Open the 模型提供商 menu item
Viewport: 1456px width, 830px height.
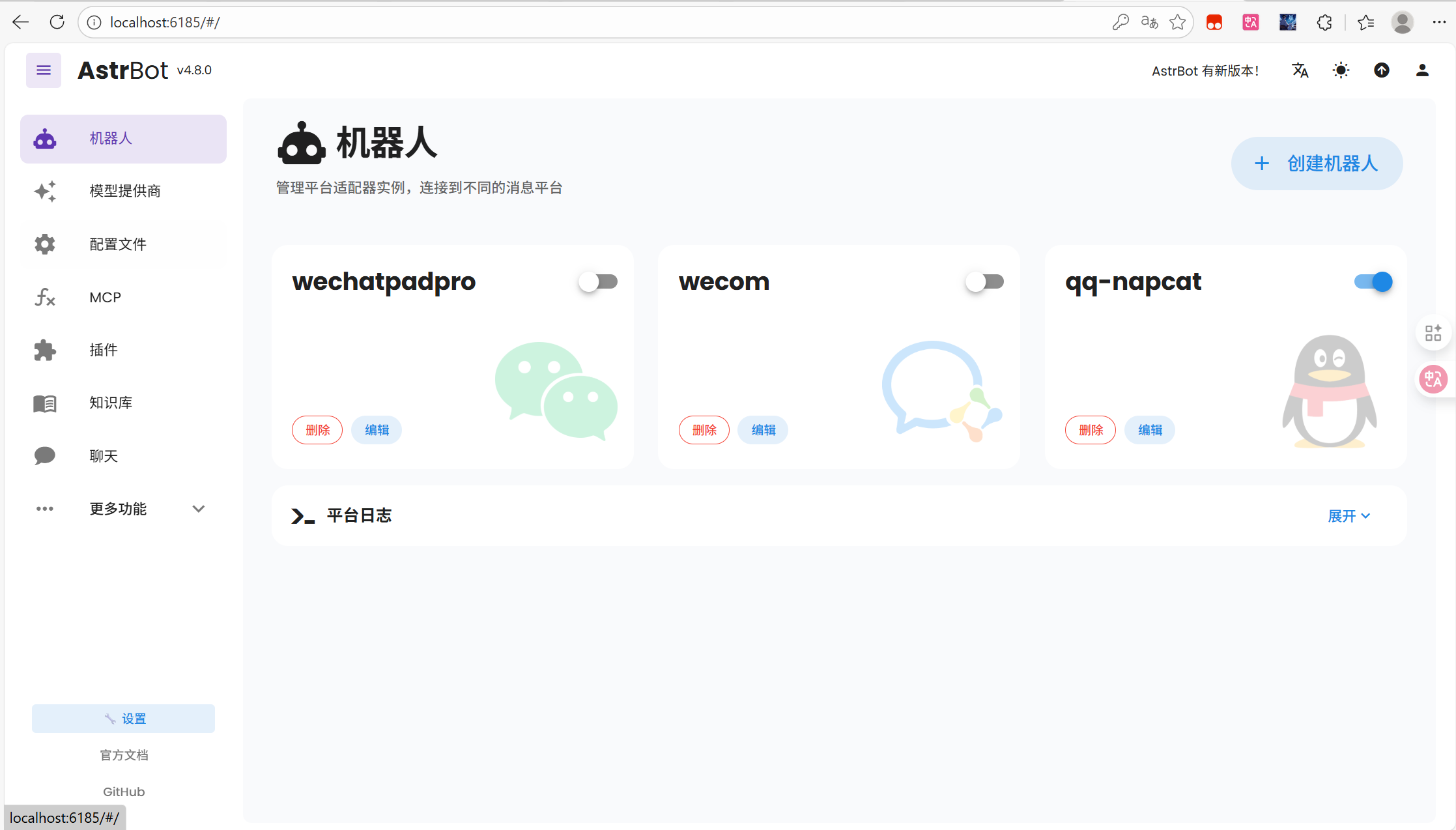click(x=123, y=191)
